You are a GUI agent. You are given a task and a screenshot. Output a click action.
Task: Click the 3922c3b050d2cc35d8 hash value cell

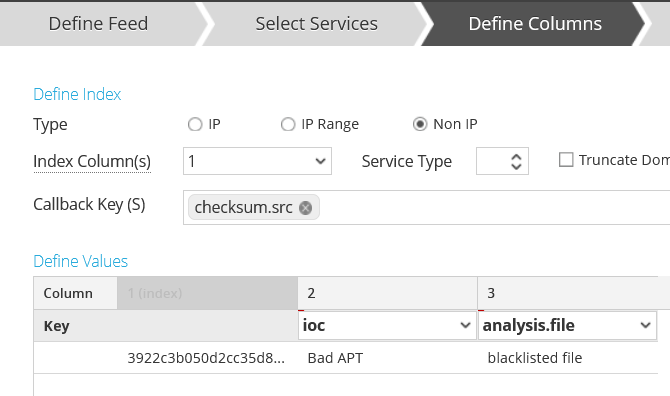[207, 358]
